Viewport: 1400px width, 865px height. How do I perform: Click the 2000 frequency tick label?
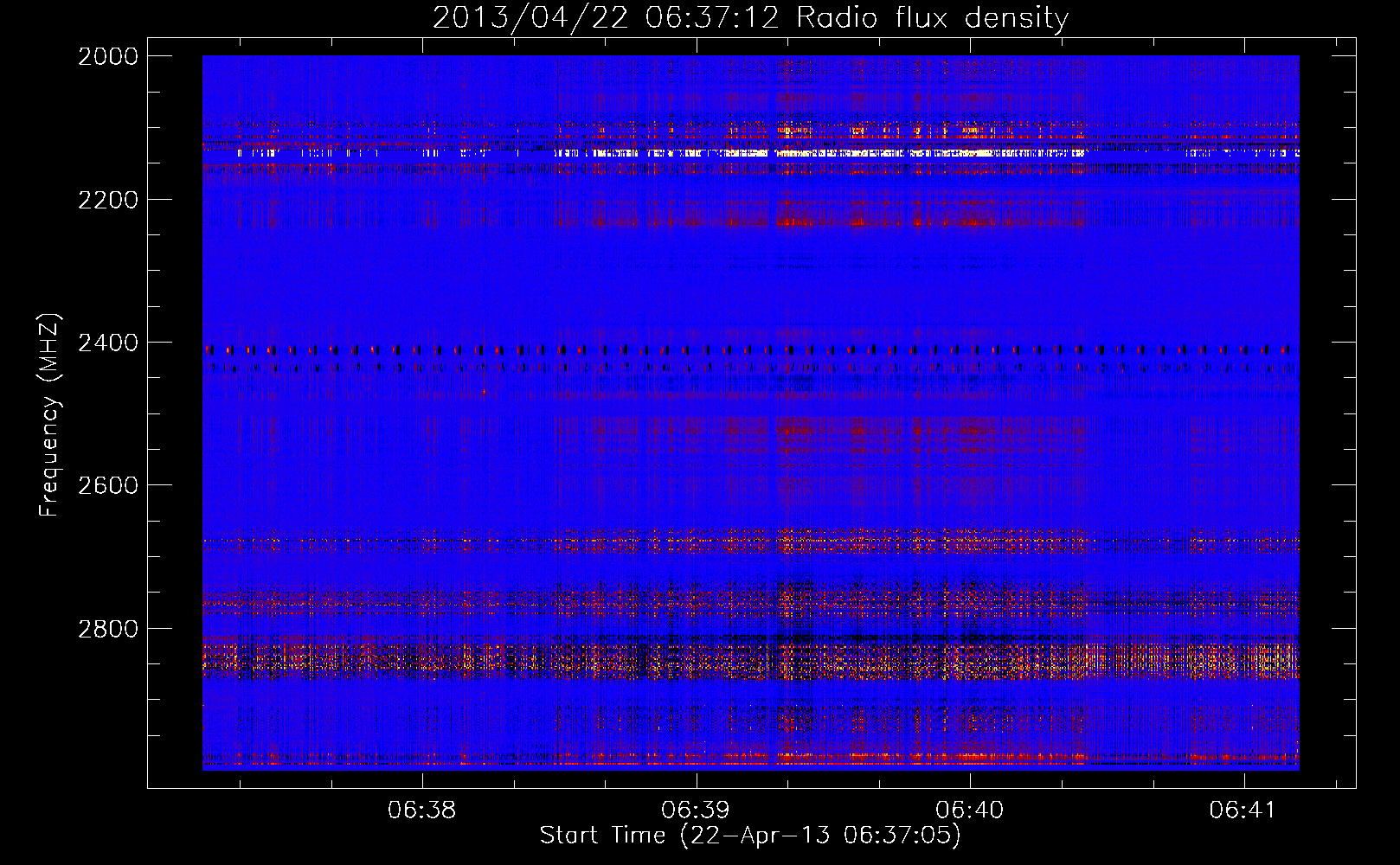coord(108,56)
